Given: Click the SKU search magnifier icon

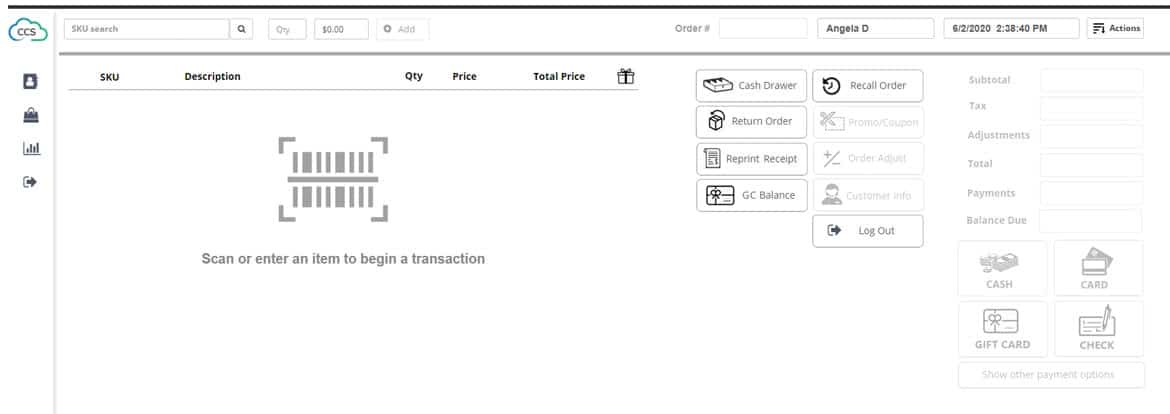Looking at the screenshot, I should 241,29.
